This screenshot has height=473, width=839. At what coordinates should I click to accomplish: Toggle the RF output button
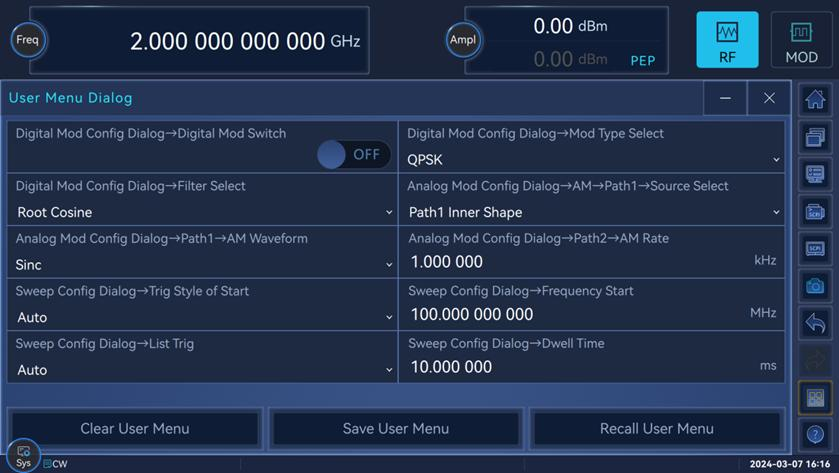[727, 40]
